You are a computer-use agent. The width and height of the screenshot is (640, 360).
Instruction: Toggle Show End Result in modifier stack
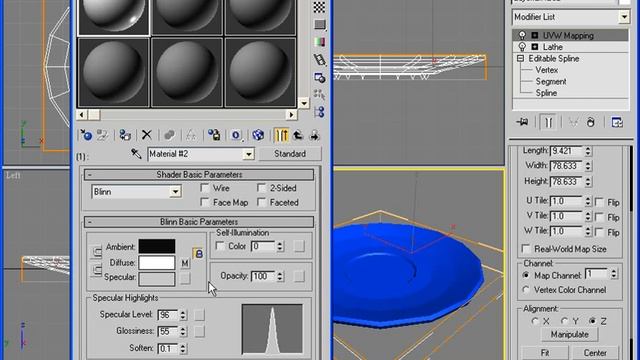548,122
